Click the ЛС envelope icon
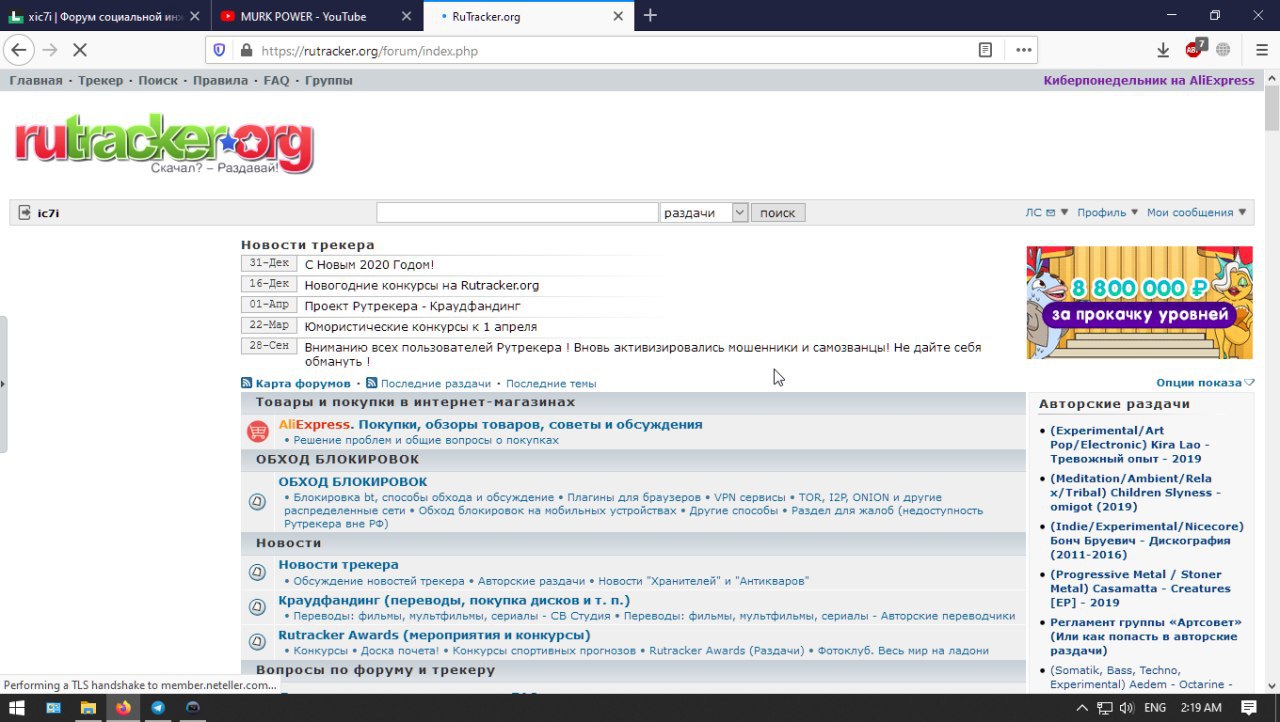This screenshot has width=1280, height=722. tap(1050, 212)
